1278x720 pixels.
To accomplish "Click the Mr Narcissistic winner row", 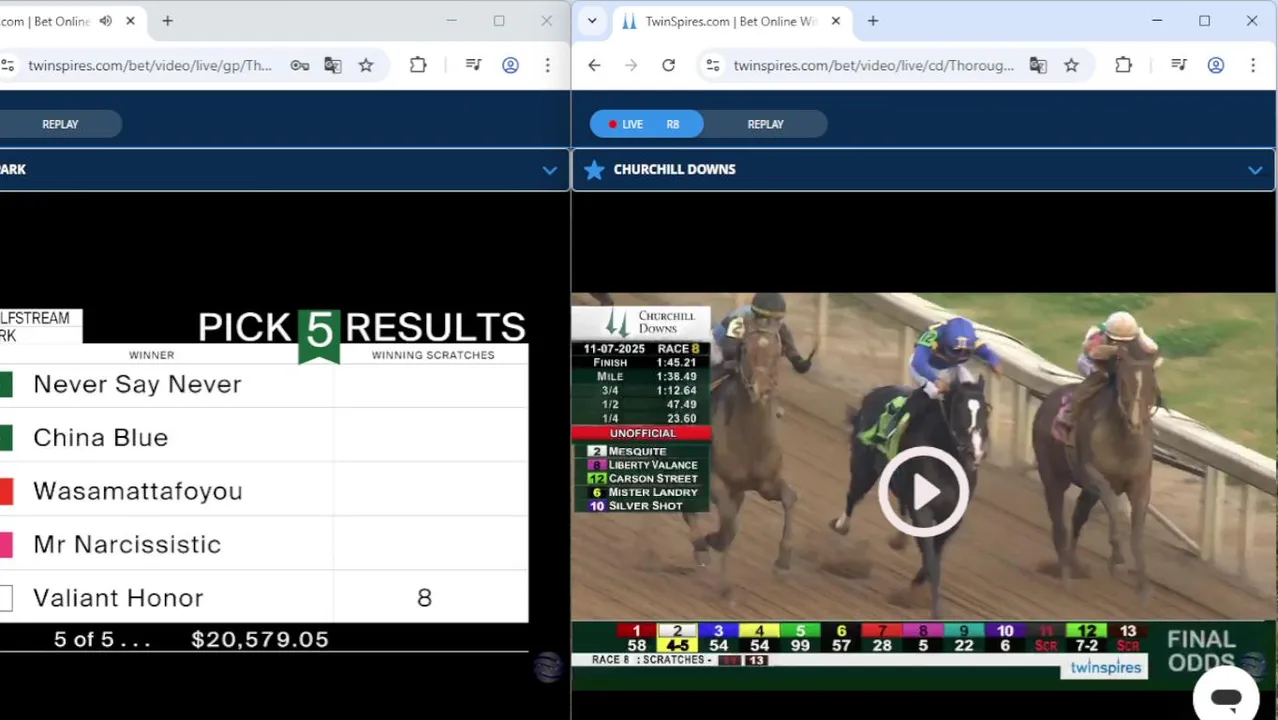I will [x=264, y=544].
